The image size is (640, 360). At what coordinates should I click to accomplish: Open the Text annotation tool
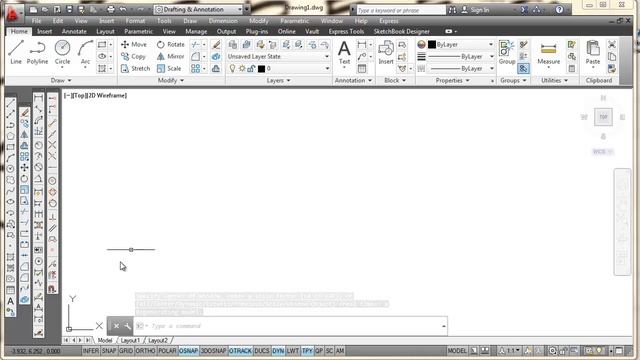pos(344,52)
